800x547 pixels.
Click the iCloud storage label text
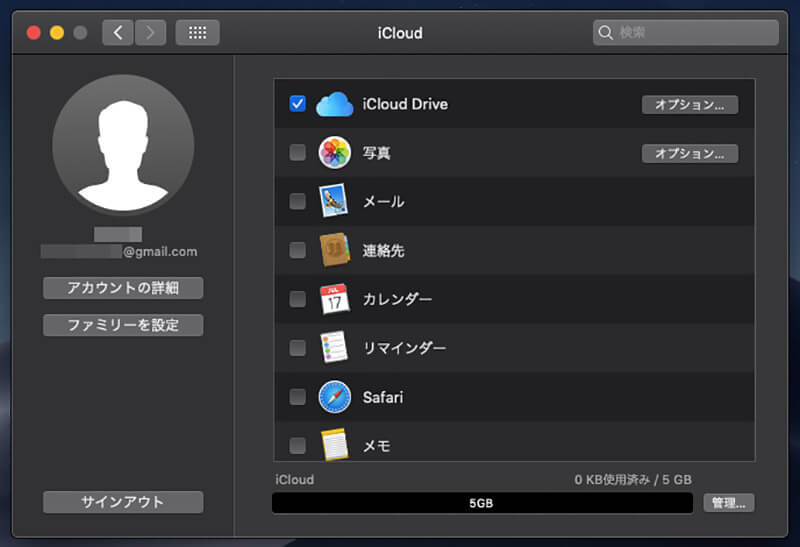pyautogui.click(x=294, y=480)
